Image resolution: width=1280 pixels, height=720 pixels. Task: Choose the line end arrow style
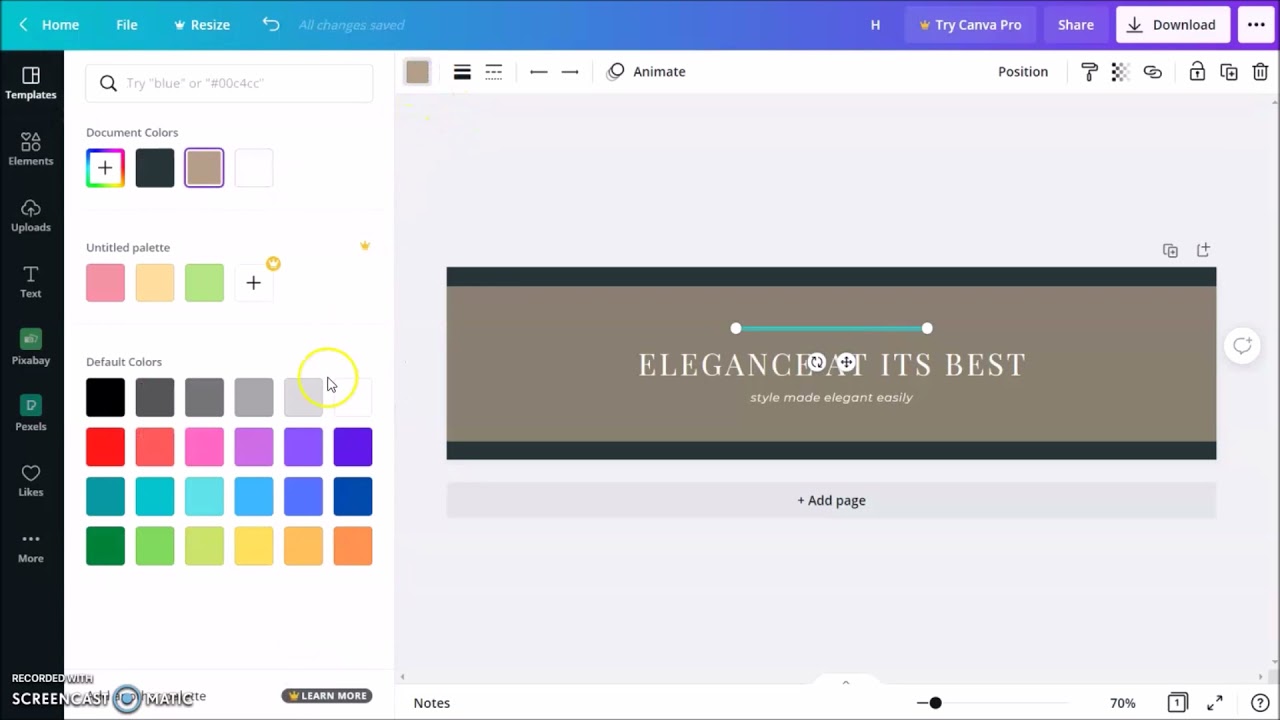(570, 71)
